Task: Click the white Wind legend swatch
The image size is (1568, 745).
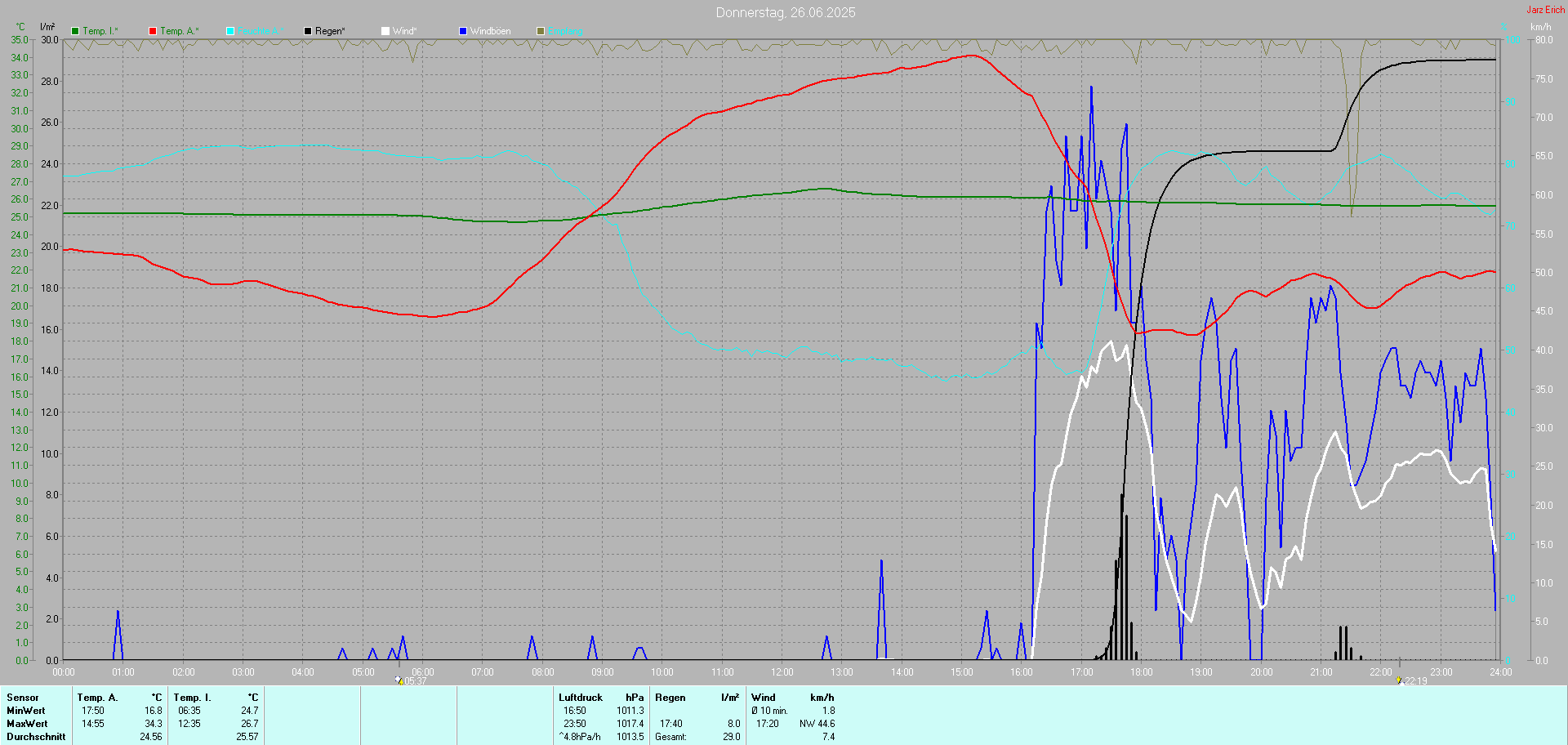Action: click(x=385, y=31)
